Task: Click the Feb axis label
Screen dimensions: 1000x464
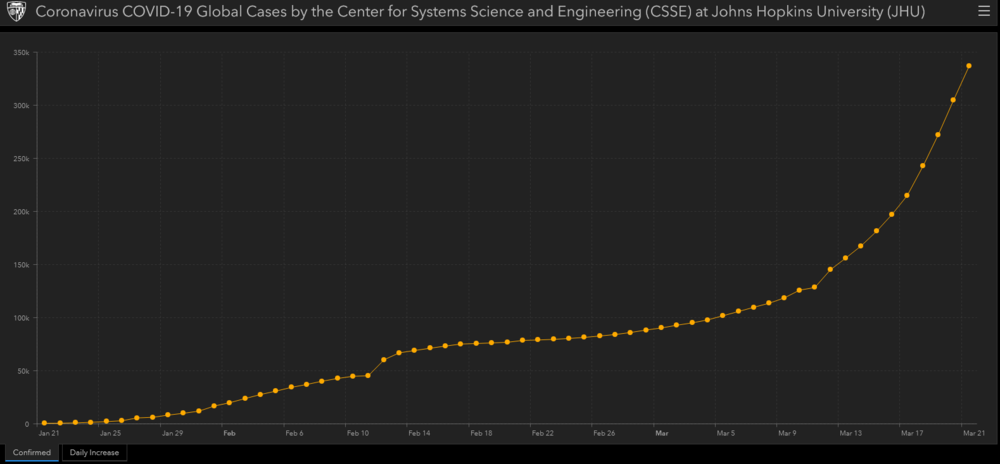Action: point(229,433)
